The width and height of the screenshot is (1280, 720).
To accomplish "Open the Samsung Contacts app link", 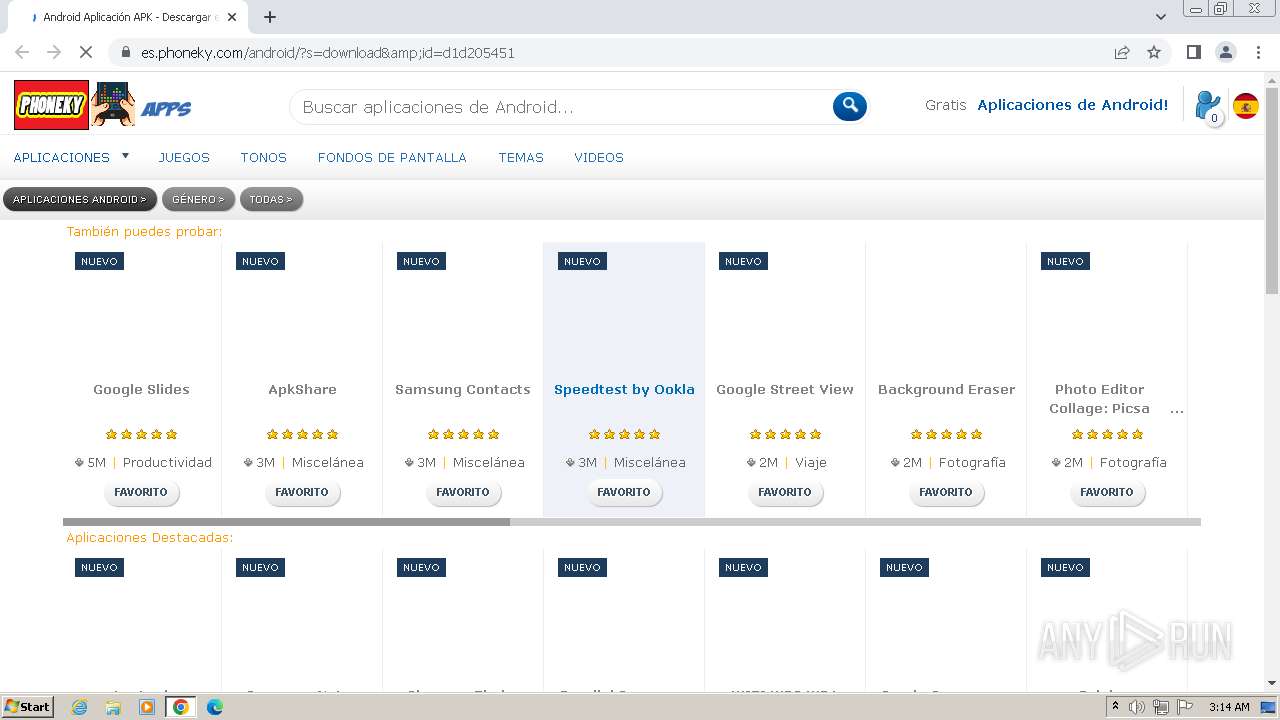I will [463, 389].
